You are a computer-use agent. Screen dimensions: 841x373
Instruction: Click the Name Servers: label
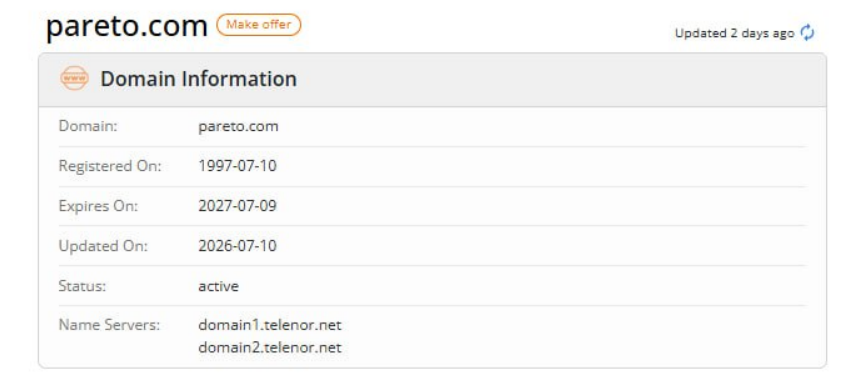tap(109, 325)
